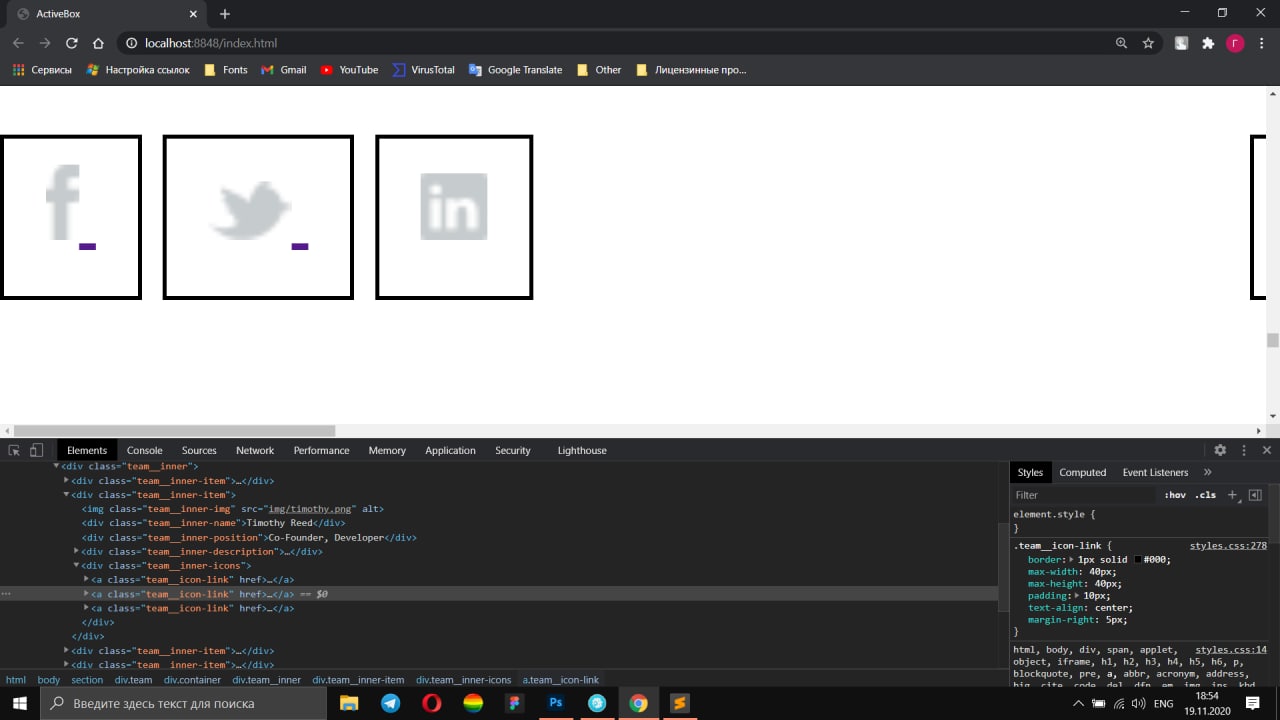Click the Windows Start button
This screenshot has height=720, width=1280.
19,703
